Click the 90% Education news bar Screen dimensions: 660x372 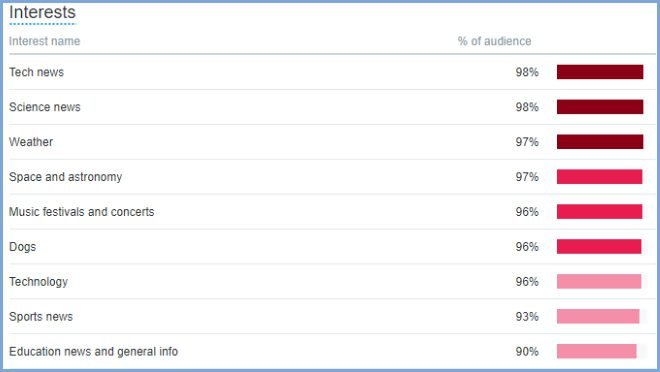coord(596,351)
